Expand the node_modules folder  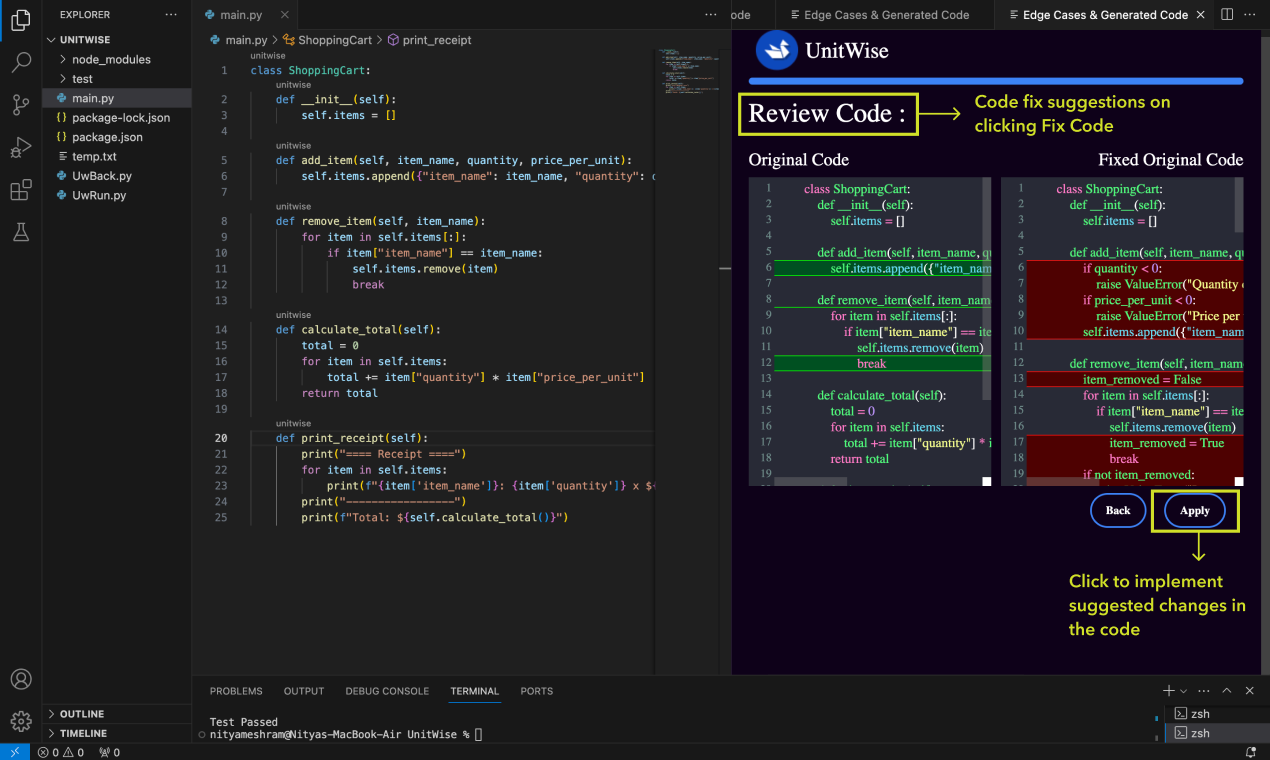coord(116,59)
